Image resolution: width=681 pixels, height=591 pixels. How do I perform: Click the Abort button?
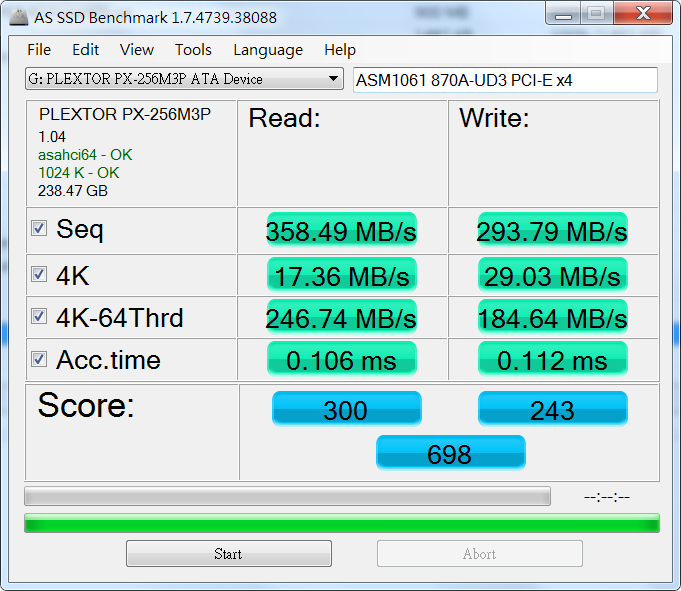(479, 553)
